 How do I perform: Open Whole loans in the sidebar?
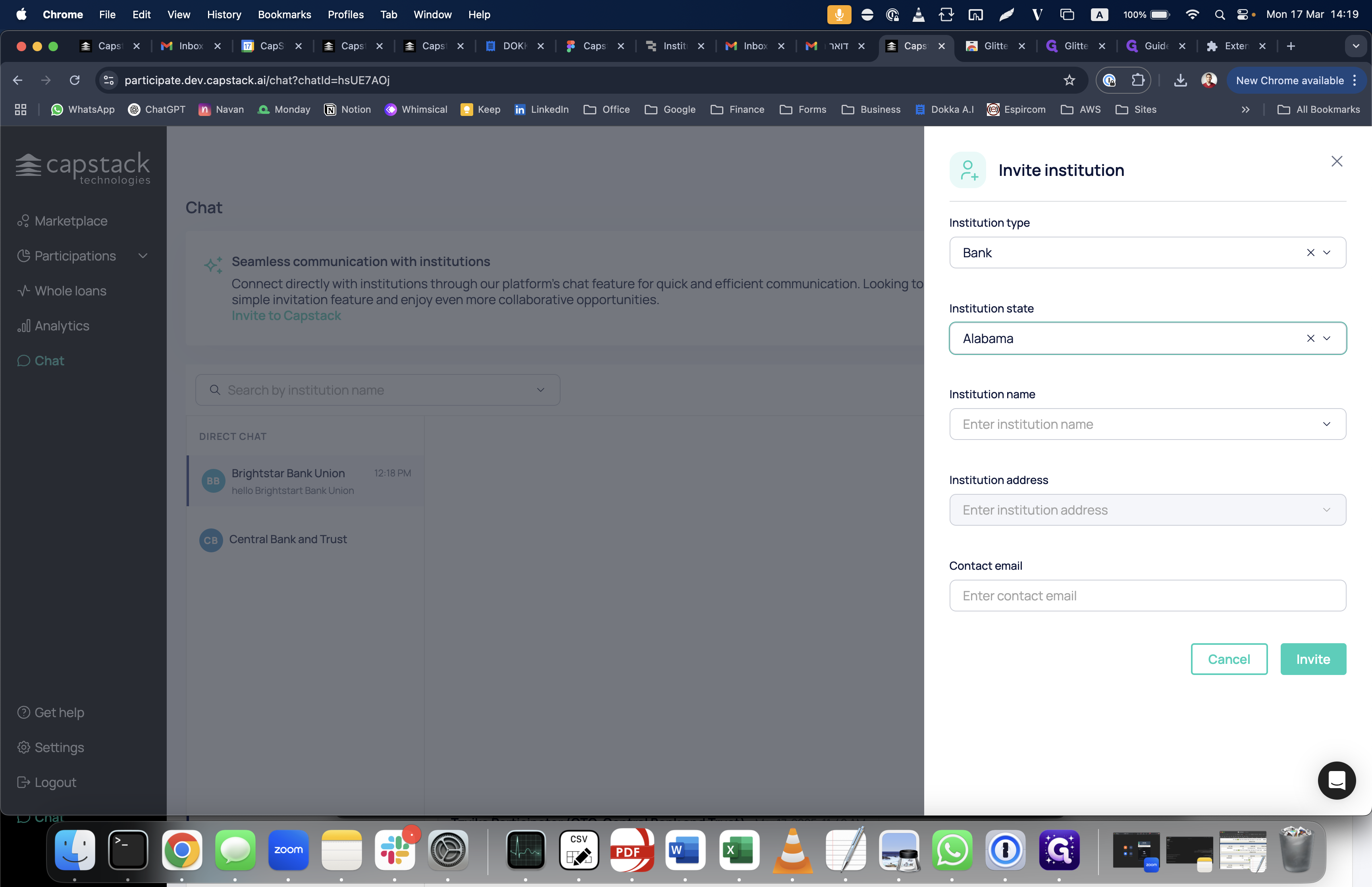coord(62,291)
